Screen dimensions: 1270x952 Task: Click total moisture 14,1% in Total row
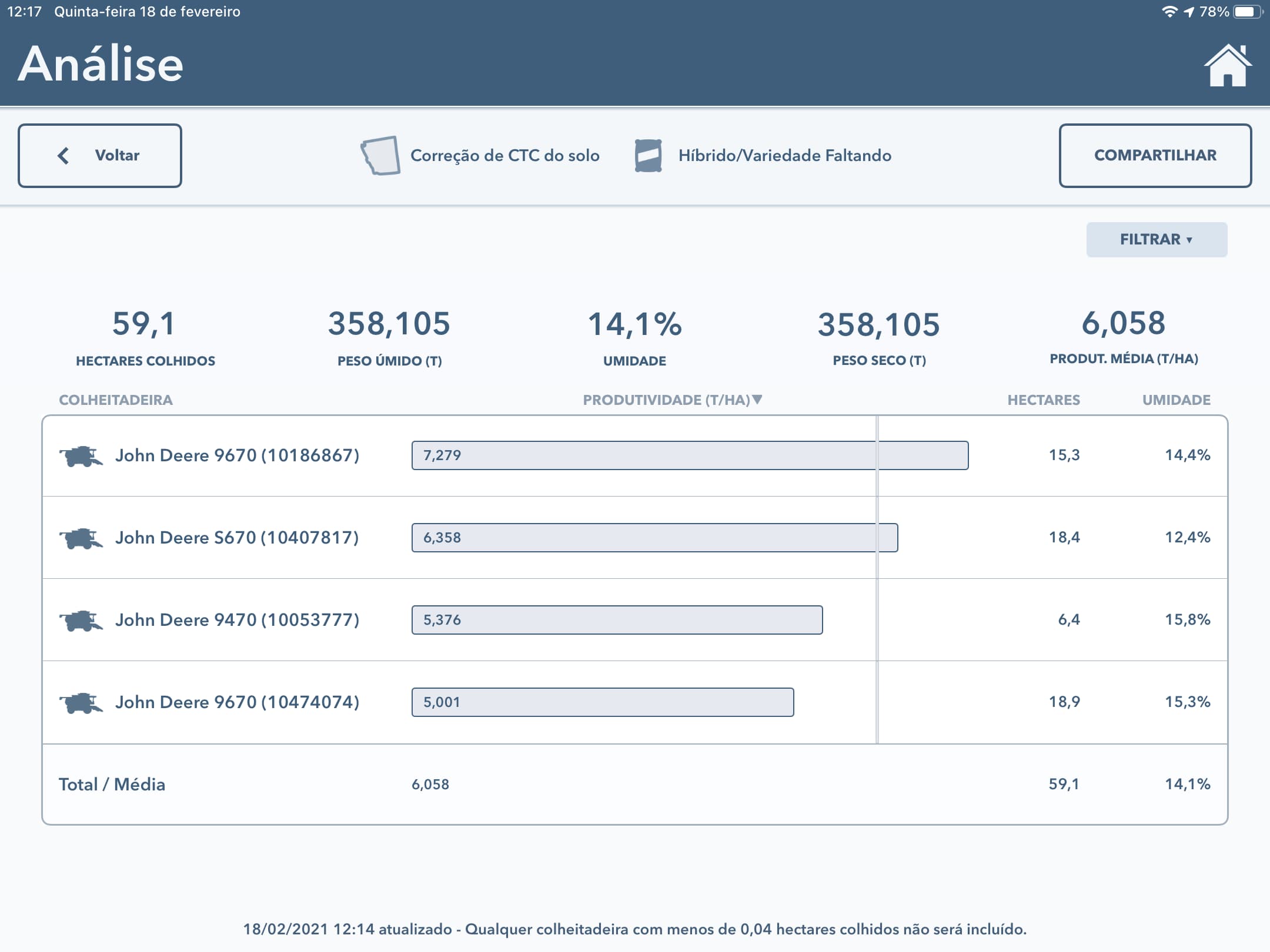pos(1188,784)
